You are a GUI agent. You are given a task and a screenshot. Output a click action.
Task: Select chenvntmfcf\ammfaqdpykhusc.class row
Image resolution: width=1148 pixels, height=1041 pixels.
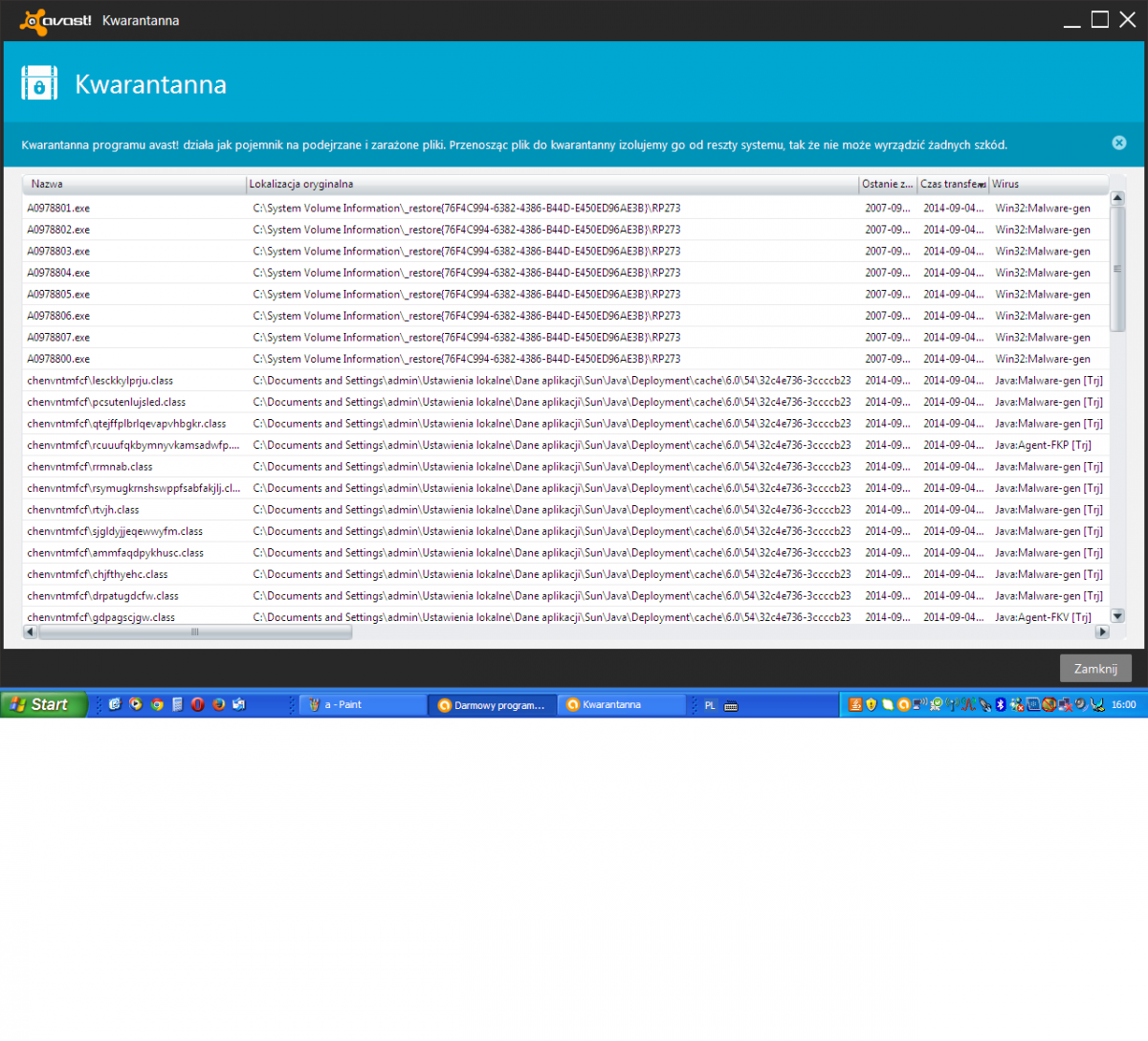pos(565,552)
